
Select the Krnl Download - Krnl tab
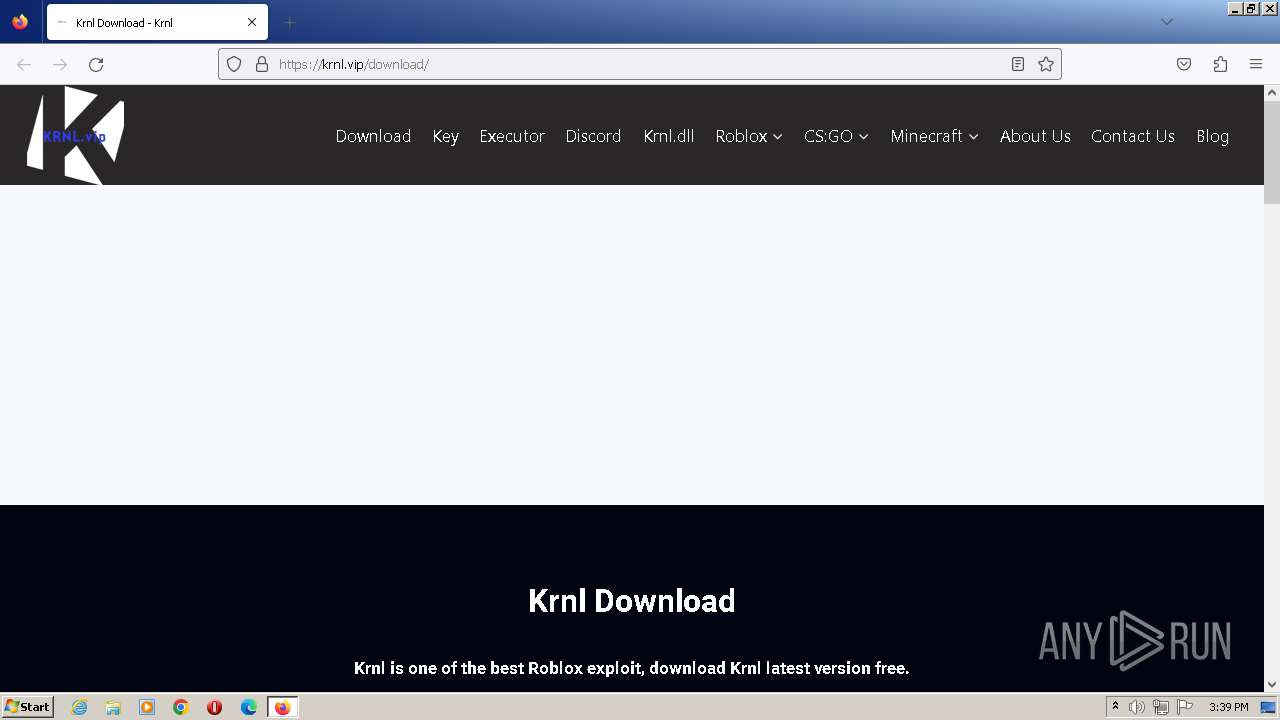click(x=157, y=22)
